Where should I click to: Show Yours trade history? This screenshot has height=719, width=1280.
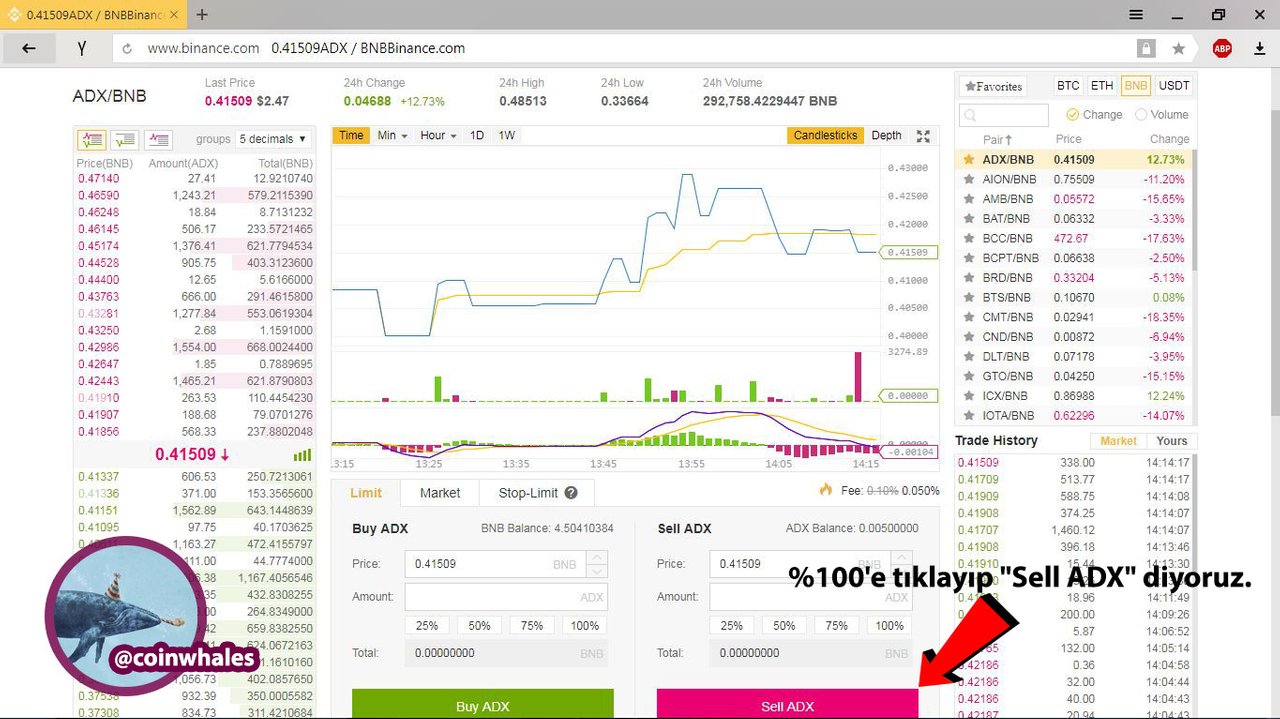(x=1171, y=441)
